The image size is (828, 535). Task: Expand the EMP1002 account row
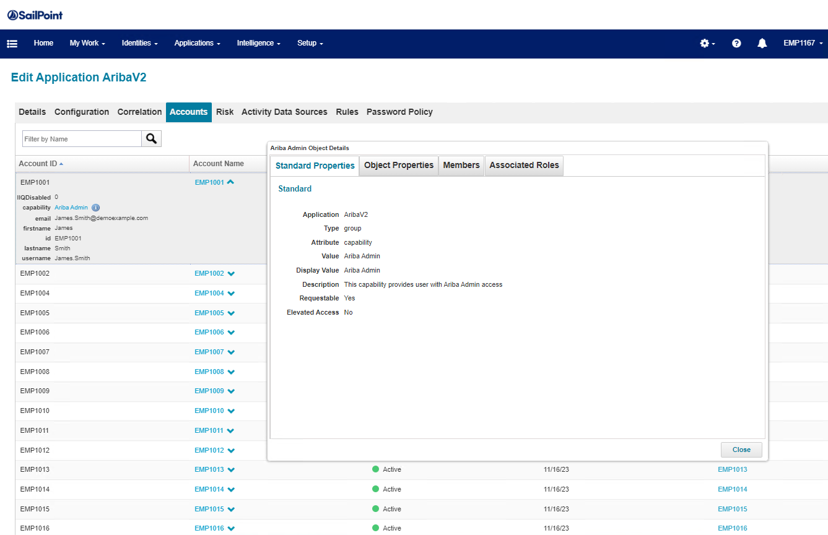231,274
